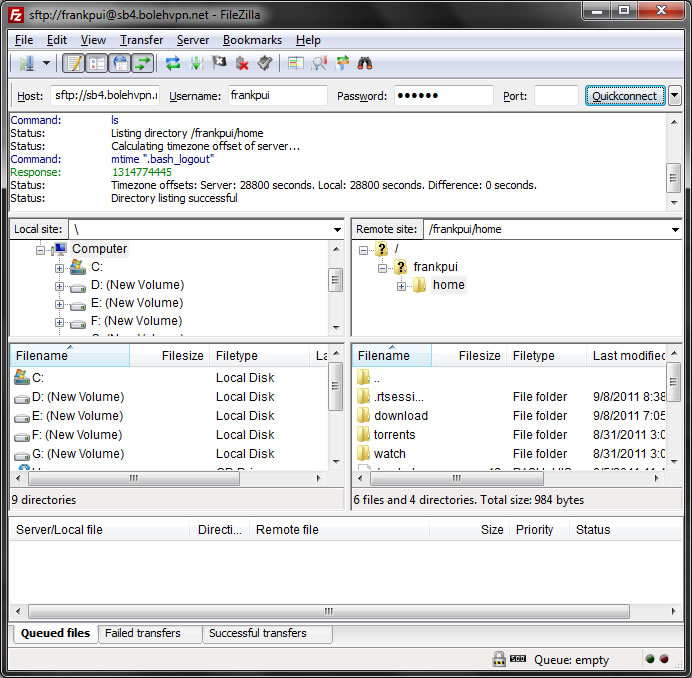Viewport: 692px width, 678px height.
Task: Click the Username input field
Action: 278,95
